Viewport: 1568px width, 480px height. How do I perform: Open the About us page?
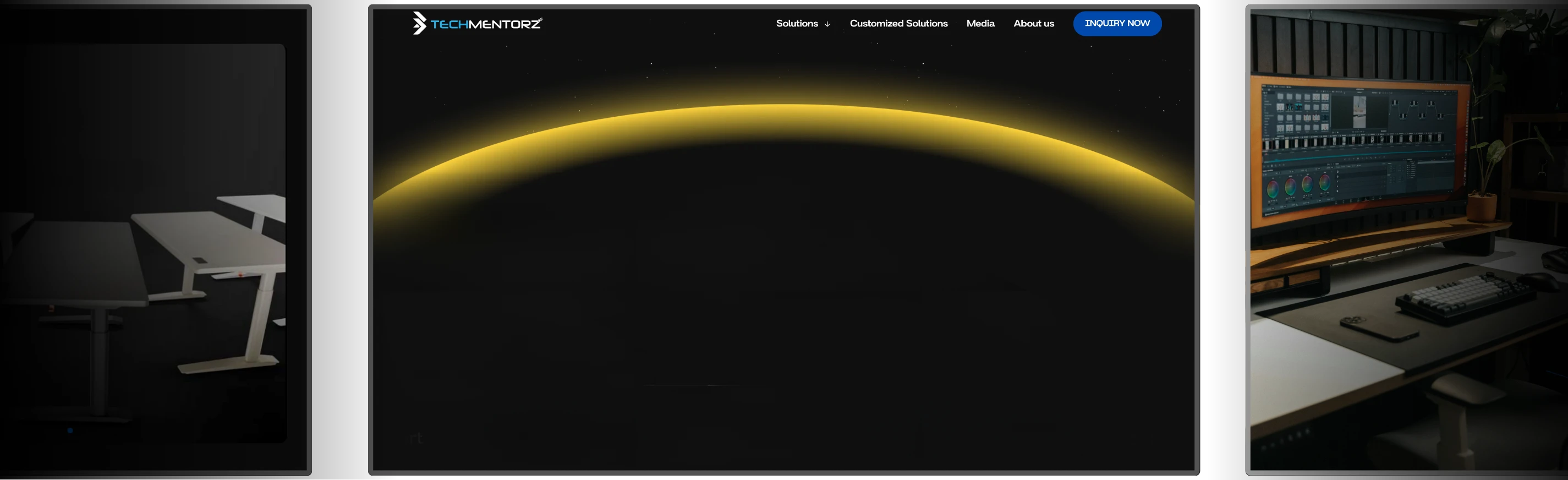1033,24
